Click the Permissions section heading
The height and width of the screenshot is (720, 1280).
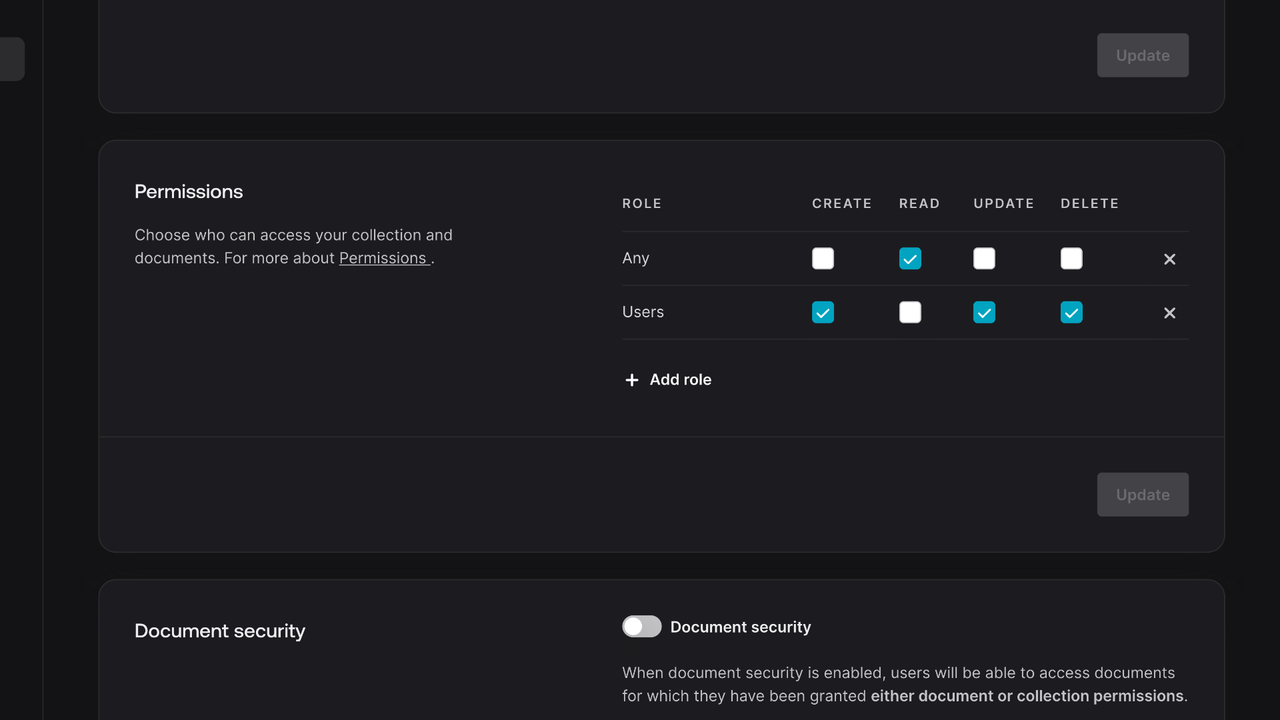coord(189,192)
